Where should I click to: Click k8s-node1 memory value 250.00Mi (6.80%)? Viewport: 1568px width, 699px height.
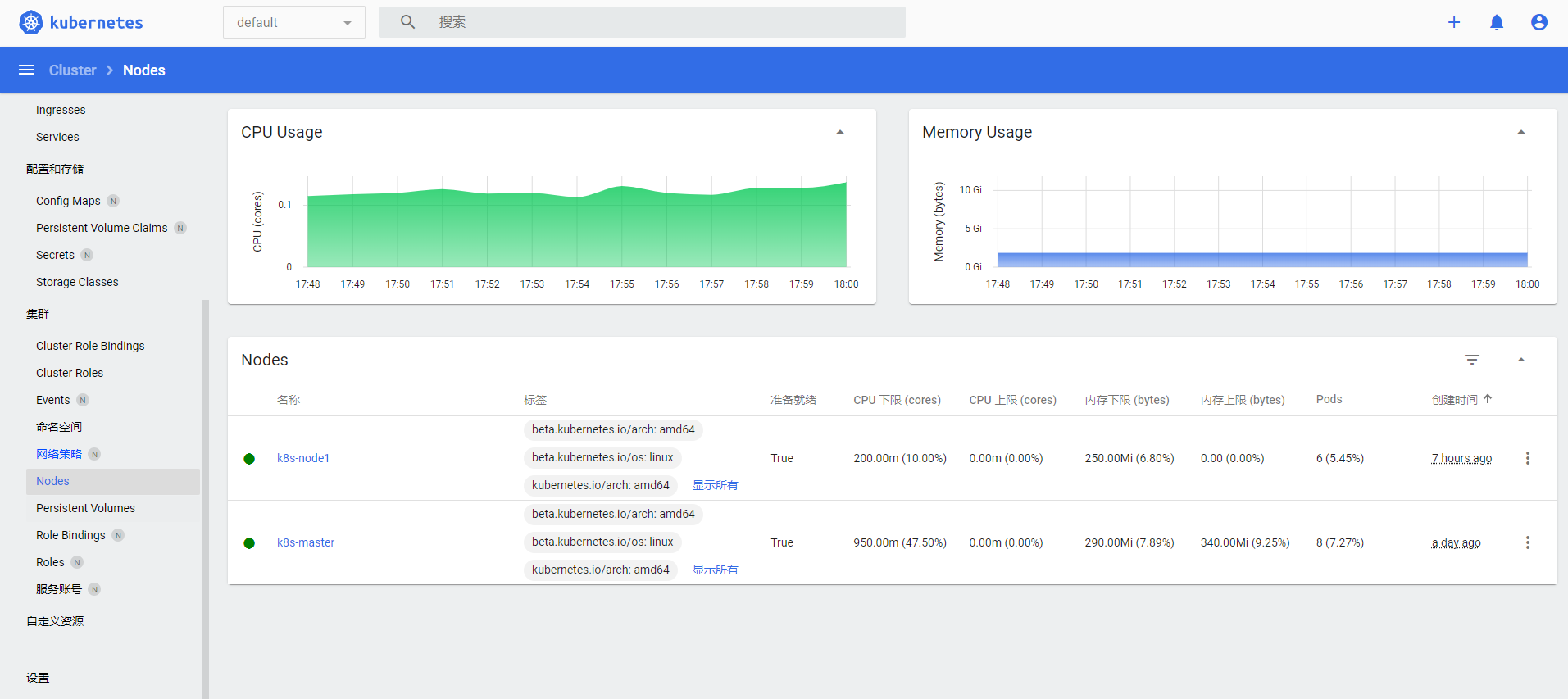point(1129,458)
